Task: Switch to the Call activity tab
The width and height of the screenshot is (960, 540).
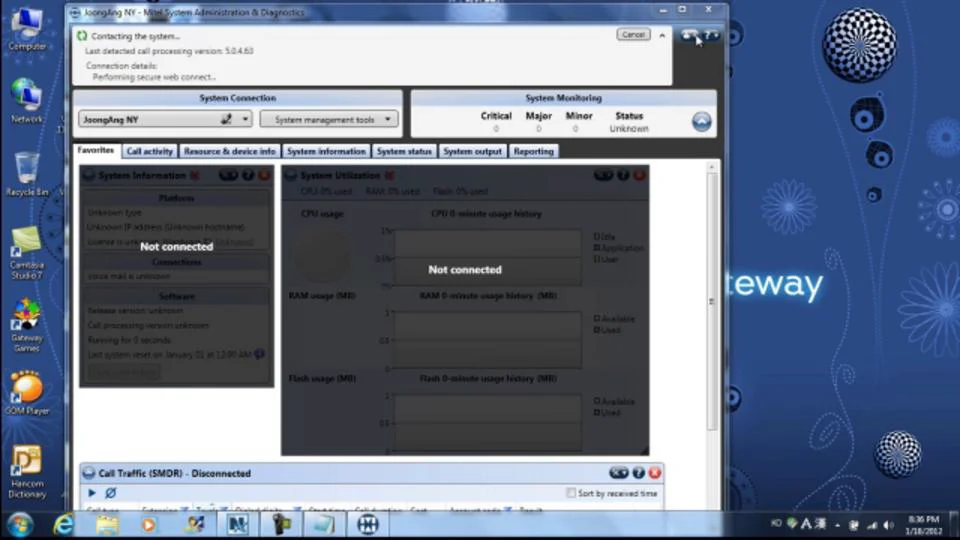Action: coord(150,151)
